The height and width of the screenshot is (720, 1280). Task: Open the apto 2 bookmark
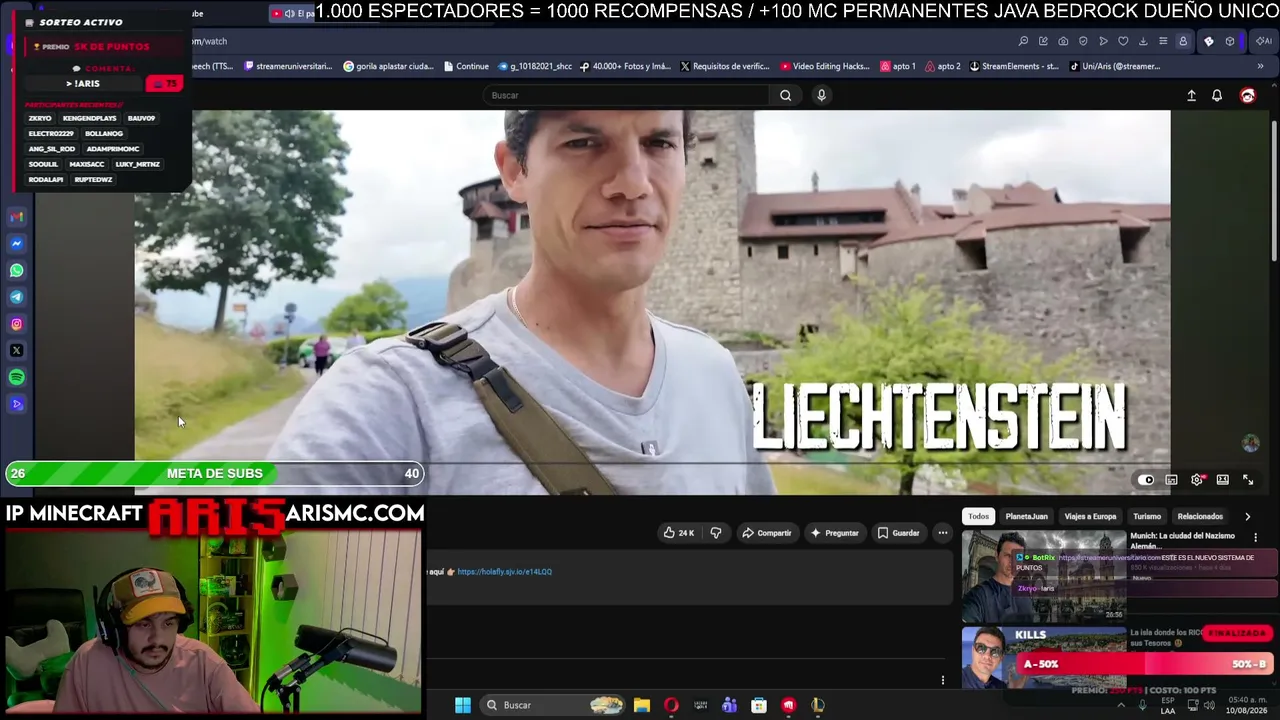point(942,66)
